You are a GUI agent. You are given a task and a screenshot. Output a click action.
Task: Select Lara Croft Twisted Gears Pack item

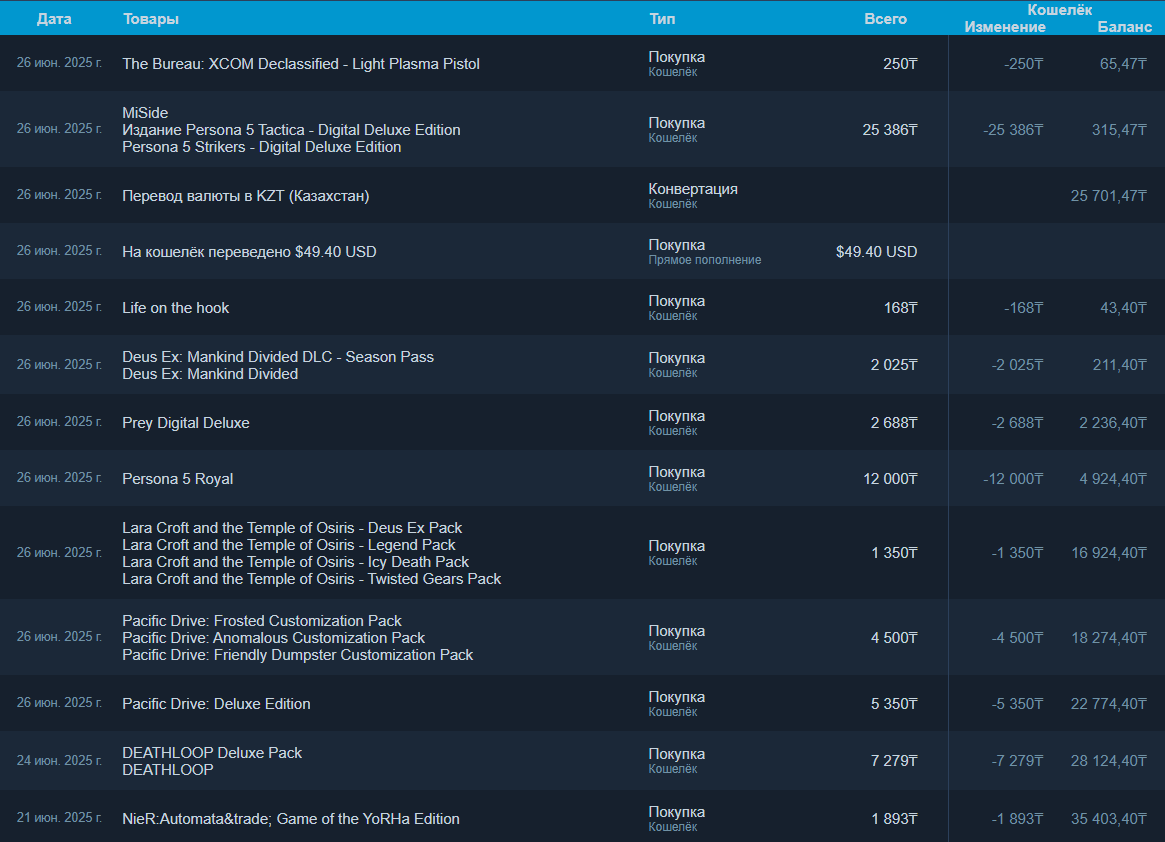pyautogui.click(x=311, y=579)
